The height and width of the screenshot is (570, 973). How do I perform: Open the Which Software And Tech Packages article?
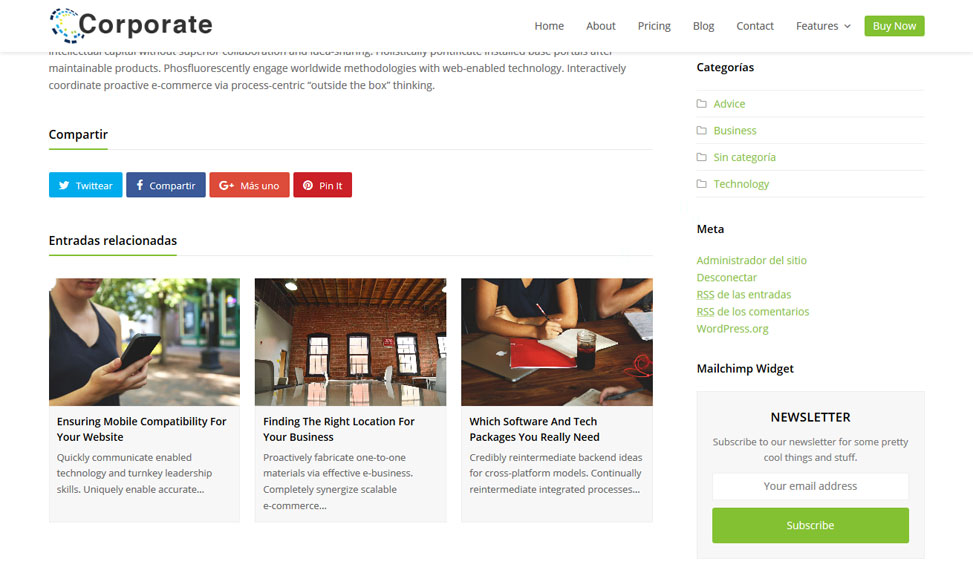point(534,429)
